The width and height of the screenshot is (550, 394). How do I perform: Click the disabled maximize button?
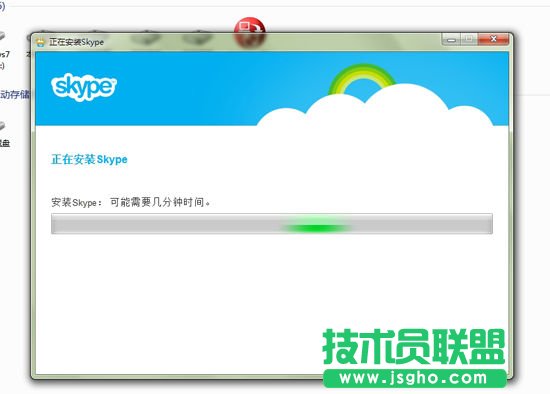pyautogui.click(x=469, y=40)
